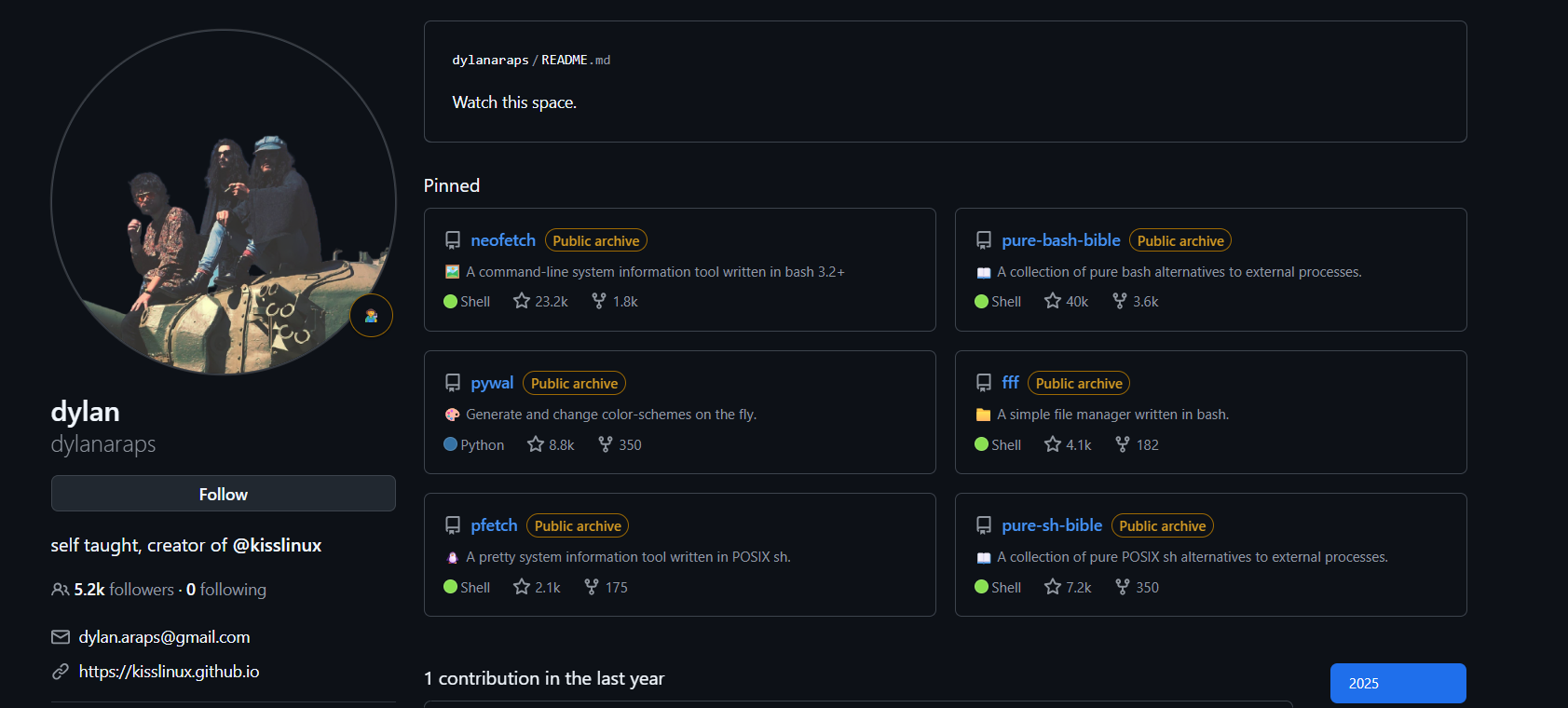Viewport: 1568px width, 708px height.
Task: Click the star icon on fff repository
Action: tap(1053, 444)
